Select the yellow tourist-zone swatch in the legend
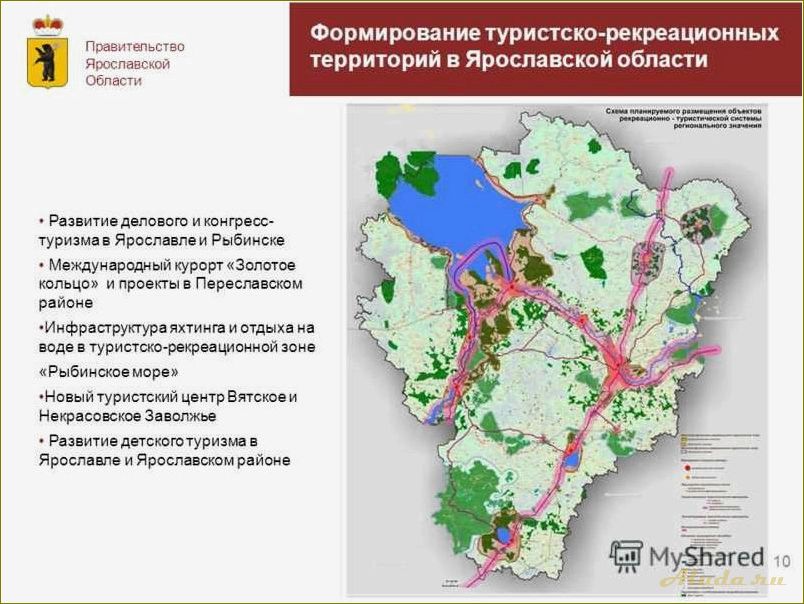The width and height of the screenshot is (804, 604). coord(683,435)
